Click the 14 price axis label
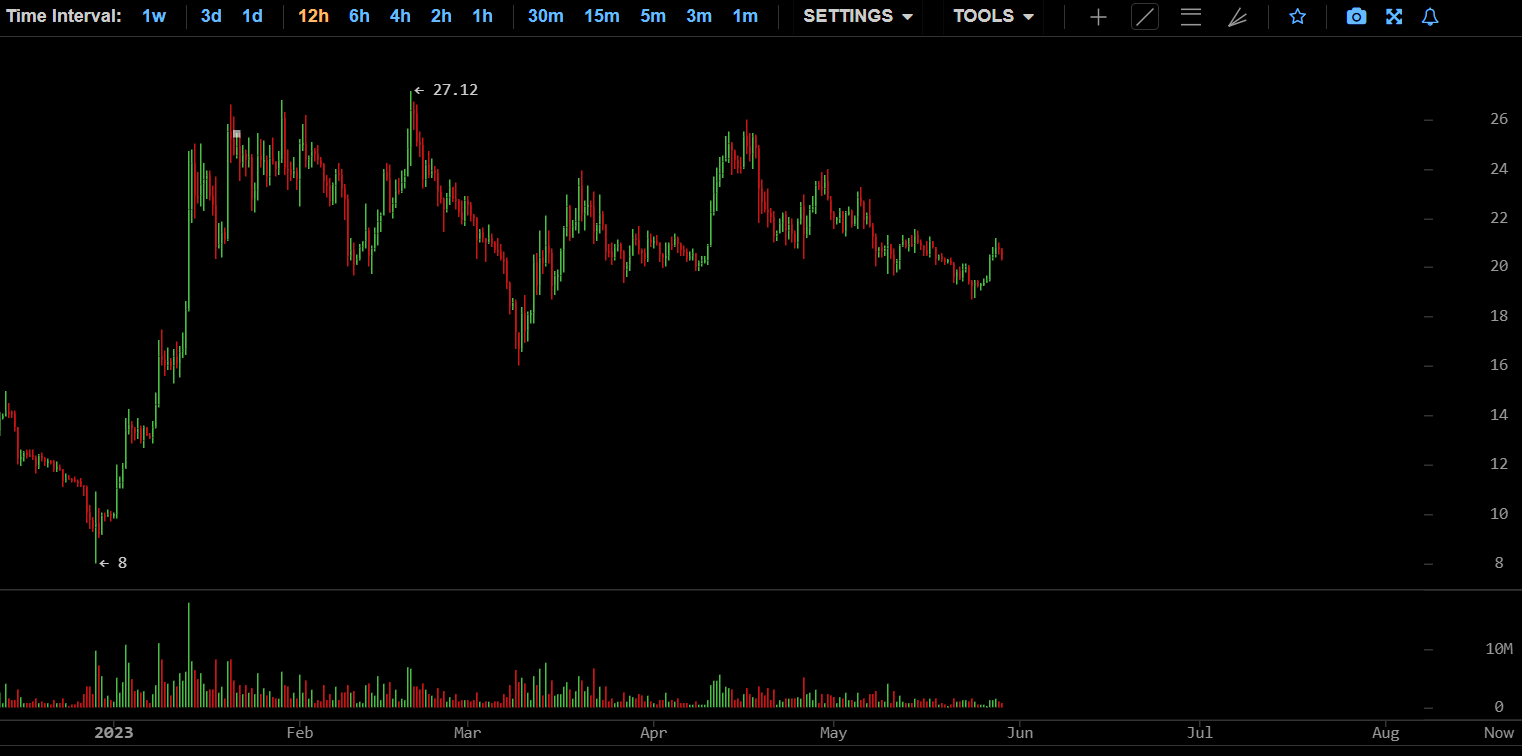Image resolution: width=1522 pixels, height=756 pixels. [x=1498, y=415]
